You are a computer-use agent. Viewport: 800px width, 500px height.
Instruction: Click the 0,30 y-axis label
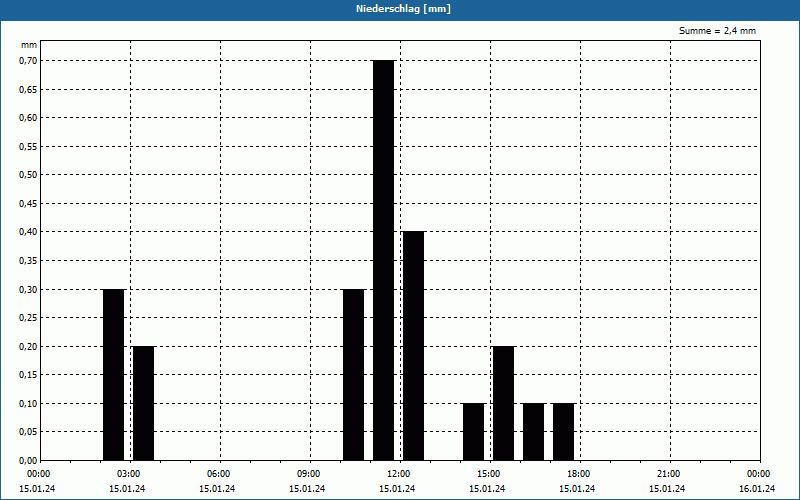coord(28,289)
